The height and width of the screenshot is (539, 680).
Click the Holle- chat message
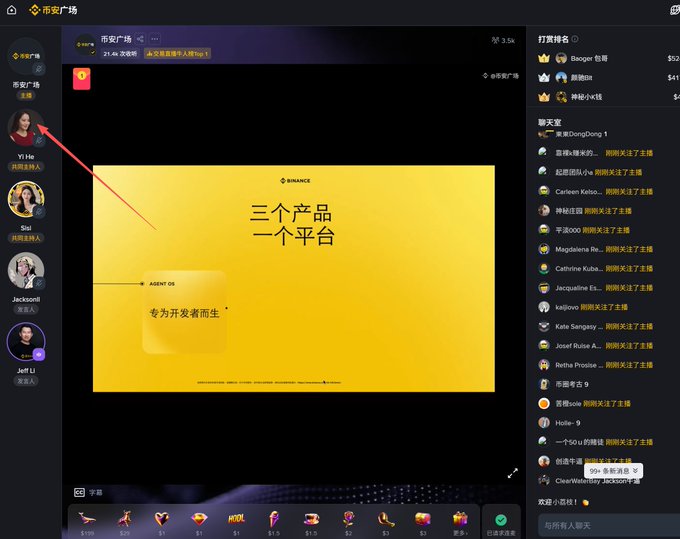559,423
